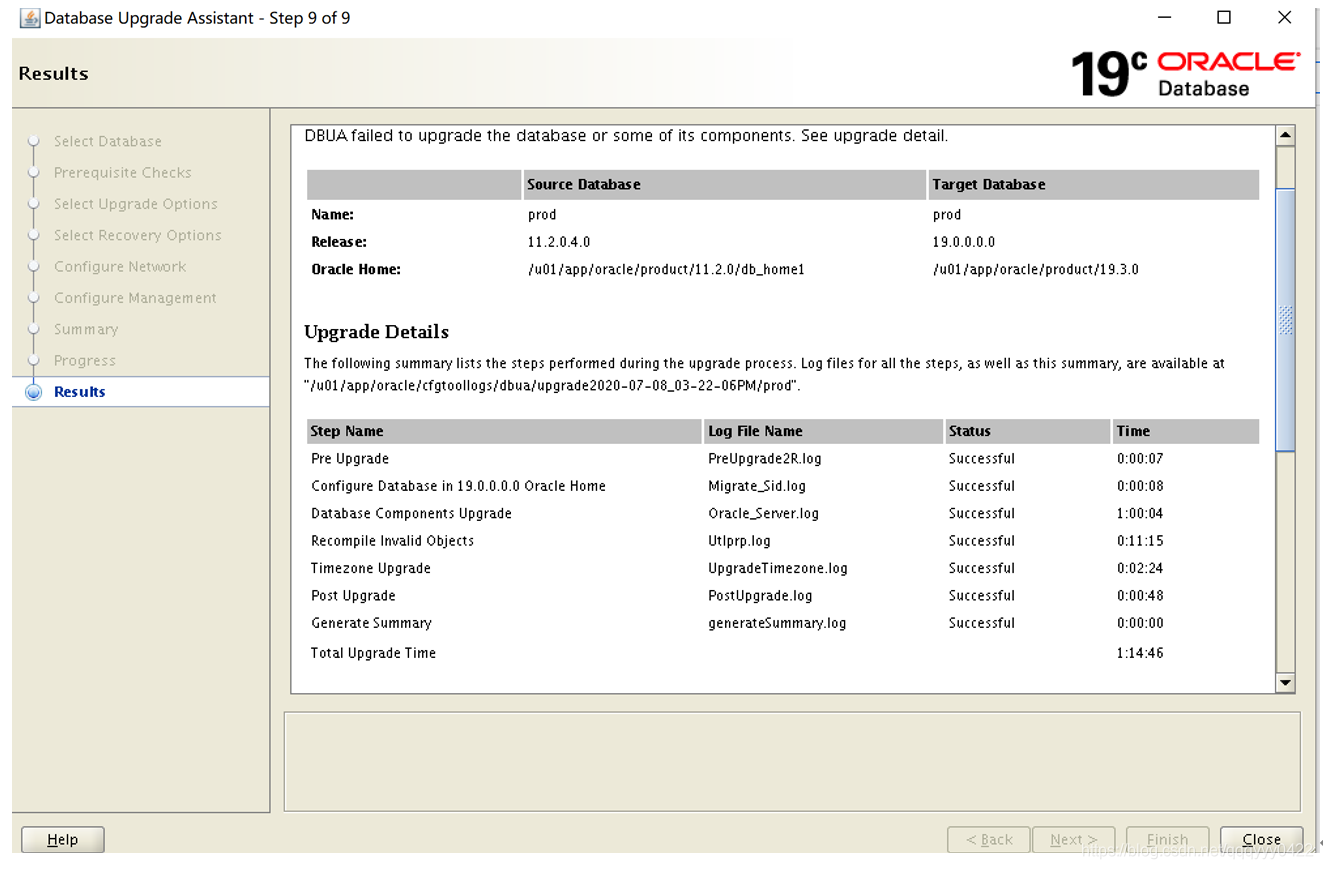
Task: Click source Oracle Home path db_home1
Action: tap(666, 270)
